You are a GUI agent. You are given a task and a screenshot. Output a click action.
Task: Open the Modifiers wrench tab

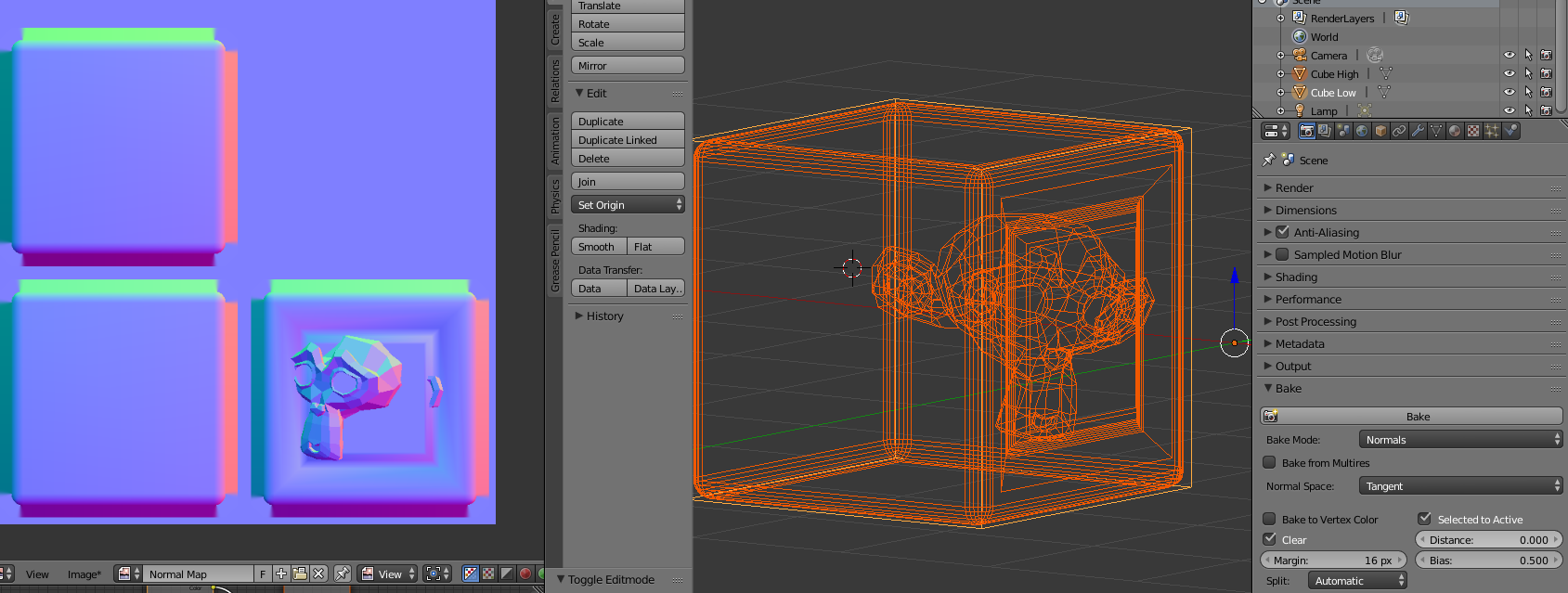pos(1418,131)
